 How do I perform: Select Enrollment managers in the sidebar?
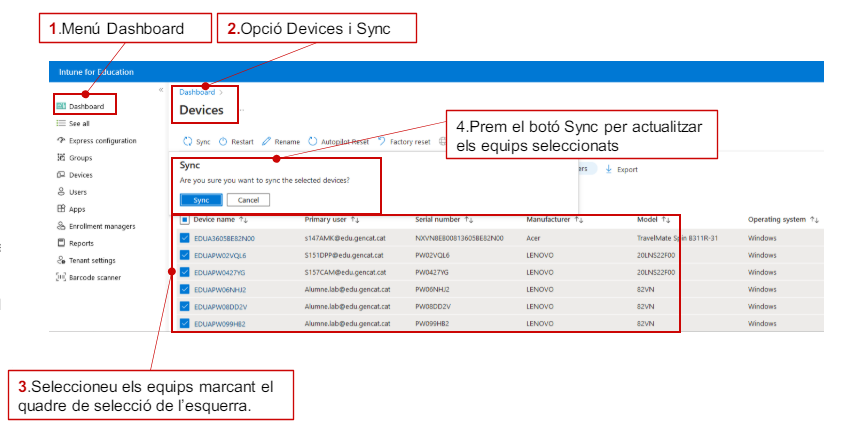tap(102, 226)
